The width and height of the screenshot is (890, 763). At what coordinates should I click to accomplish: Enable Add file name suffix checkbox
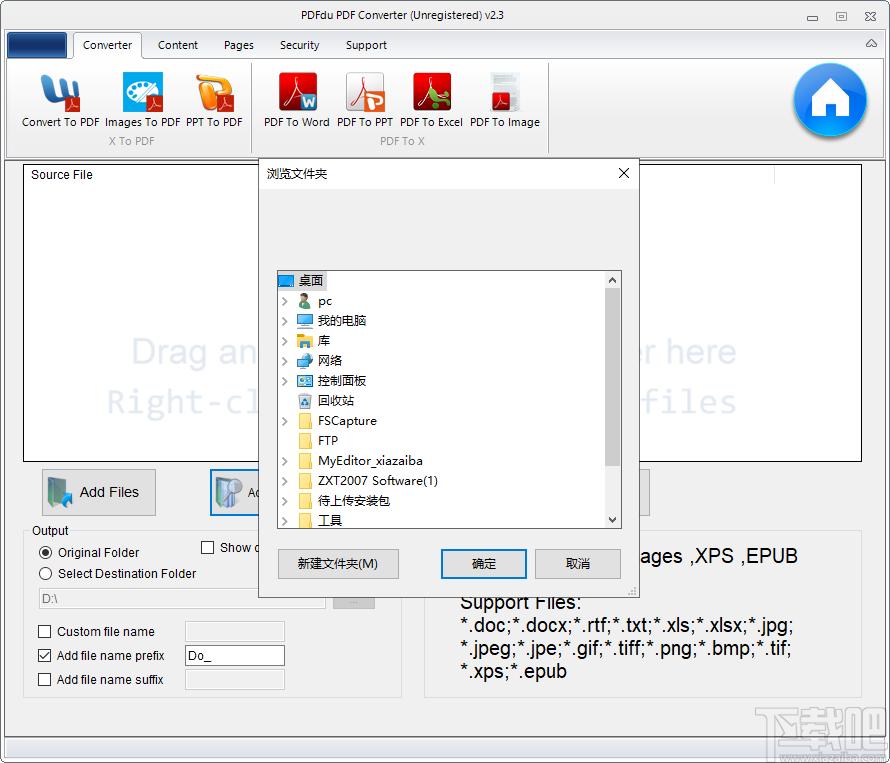pos(44,679)
